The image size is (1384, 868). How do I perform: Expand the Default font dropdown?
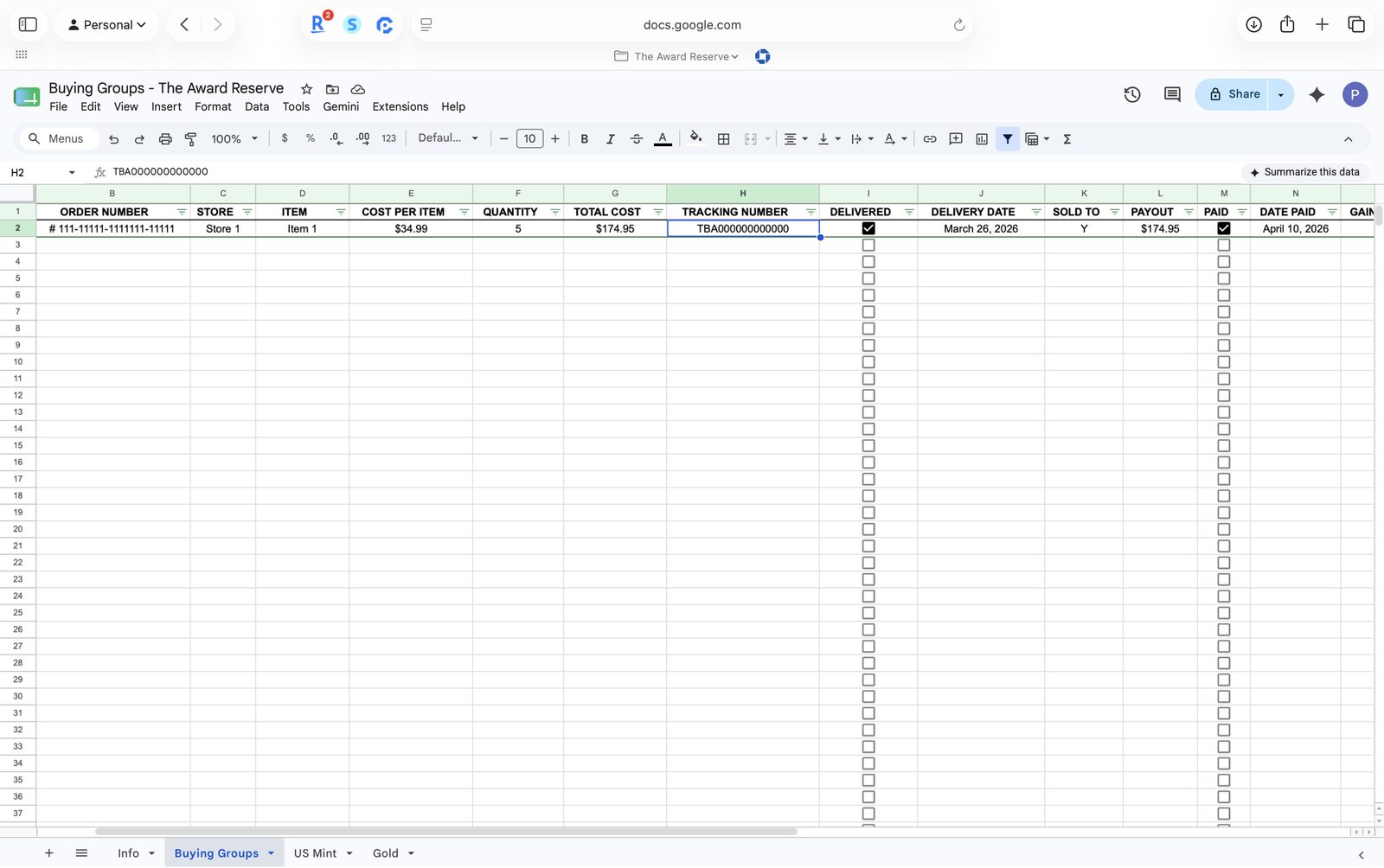(448, 138)
